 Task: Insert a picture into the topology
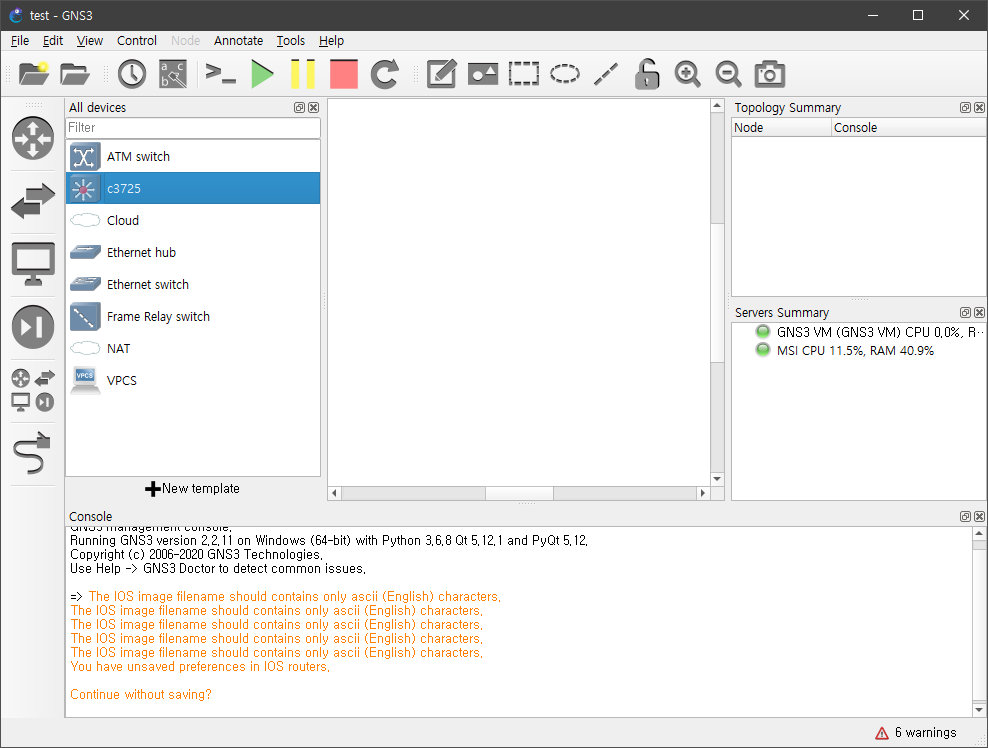pos(483,74)
